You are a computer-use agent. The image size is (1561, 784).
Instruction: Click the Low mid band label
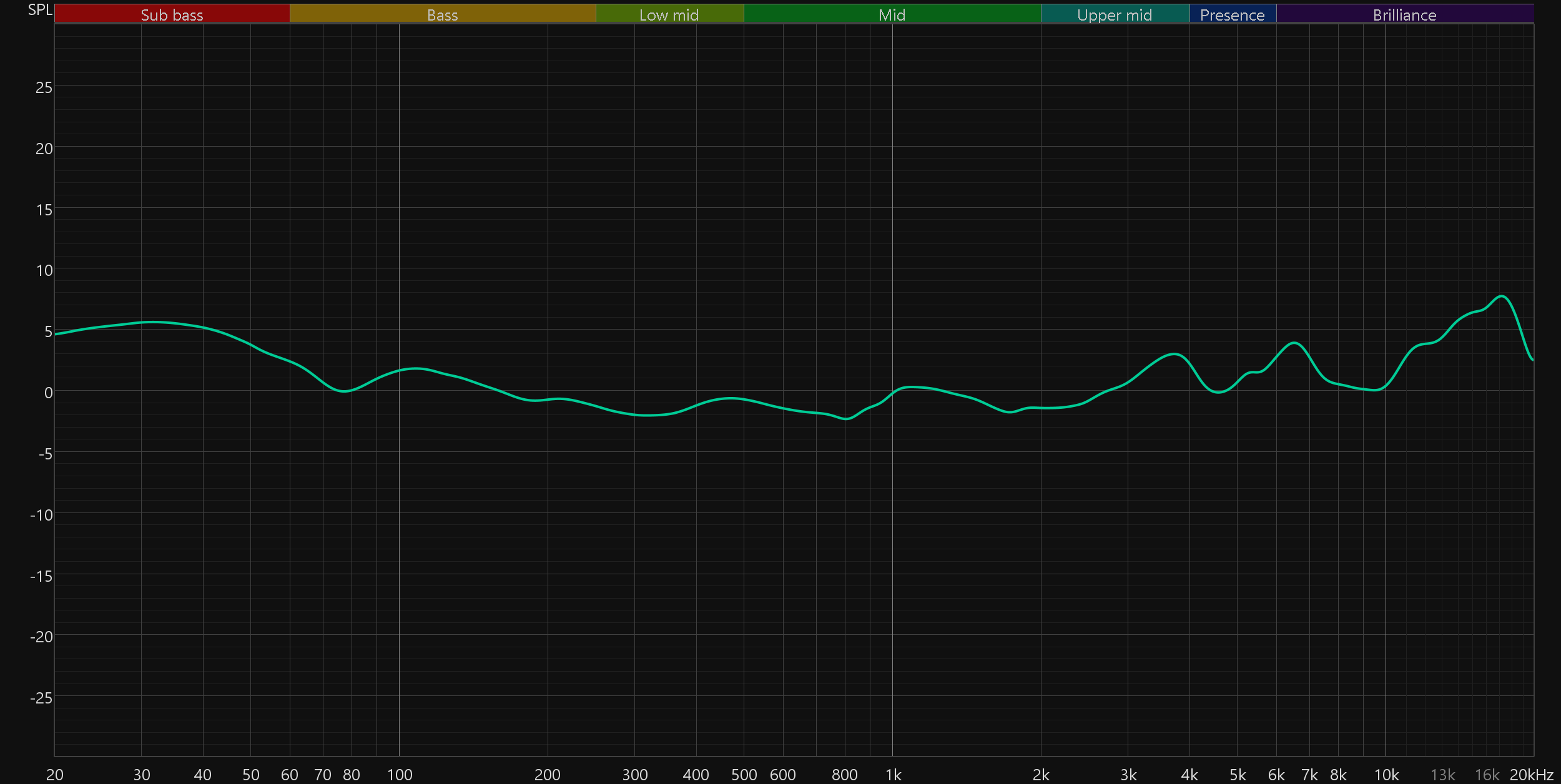pyautogui.click(x=669, y=14)
